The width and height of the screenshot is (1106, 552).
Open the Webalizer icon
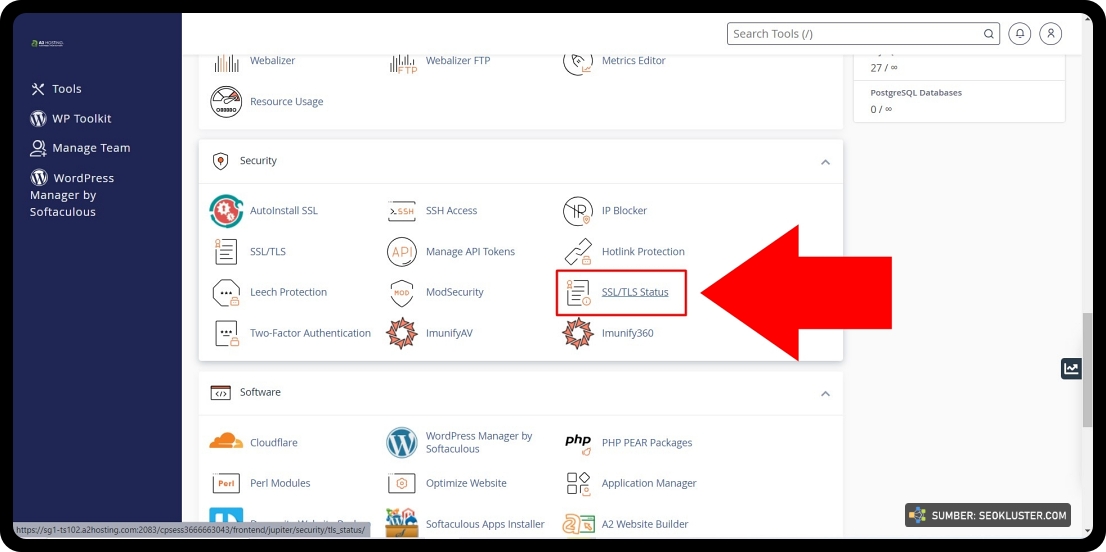(226, 62)
